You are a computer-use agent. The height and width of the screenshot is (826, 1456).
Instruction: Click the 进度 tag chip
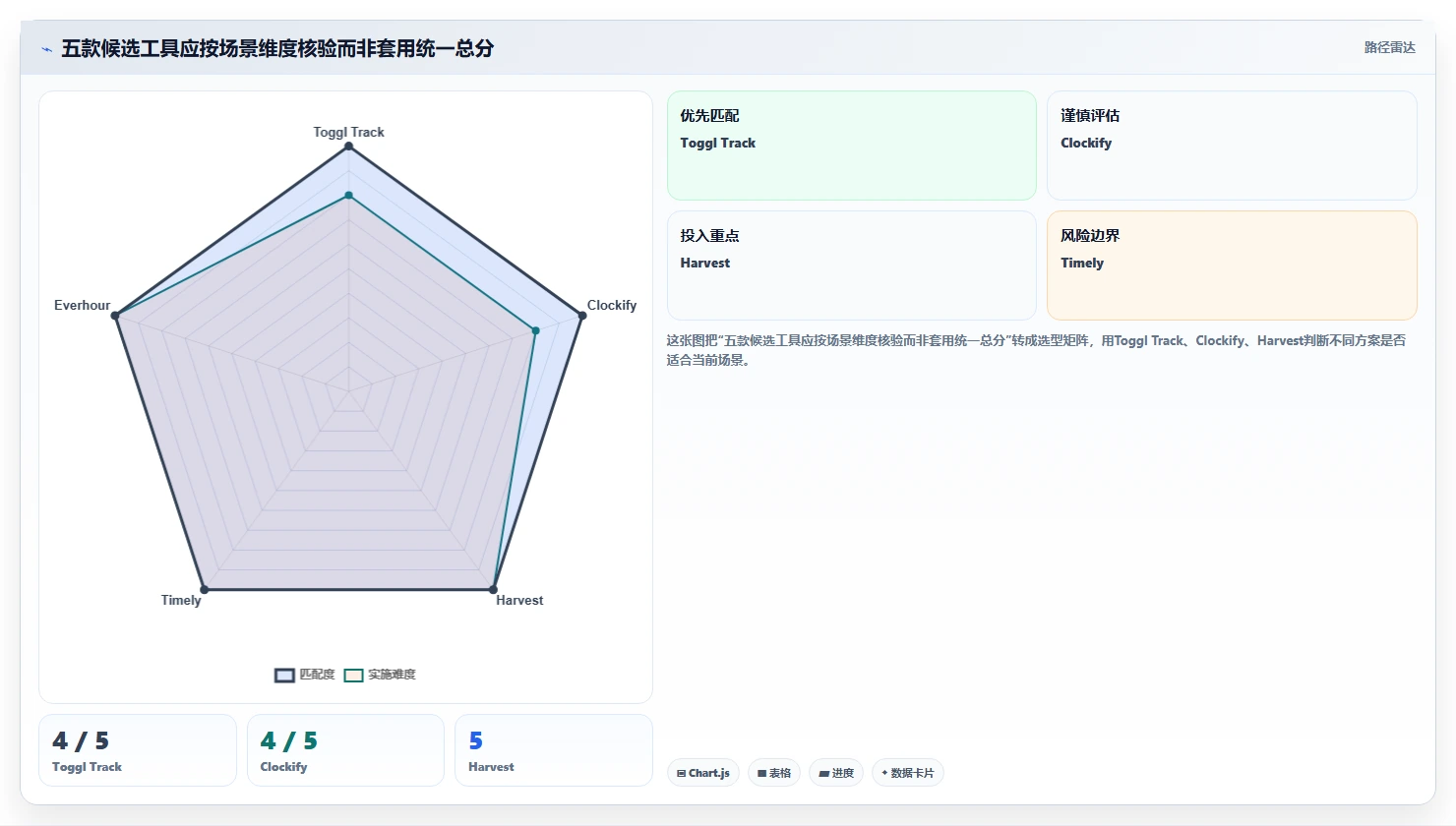click(836, 773)
